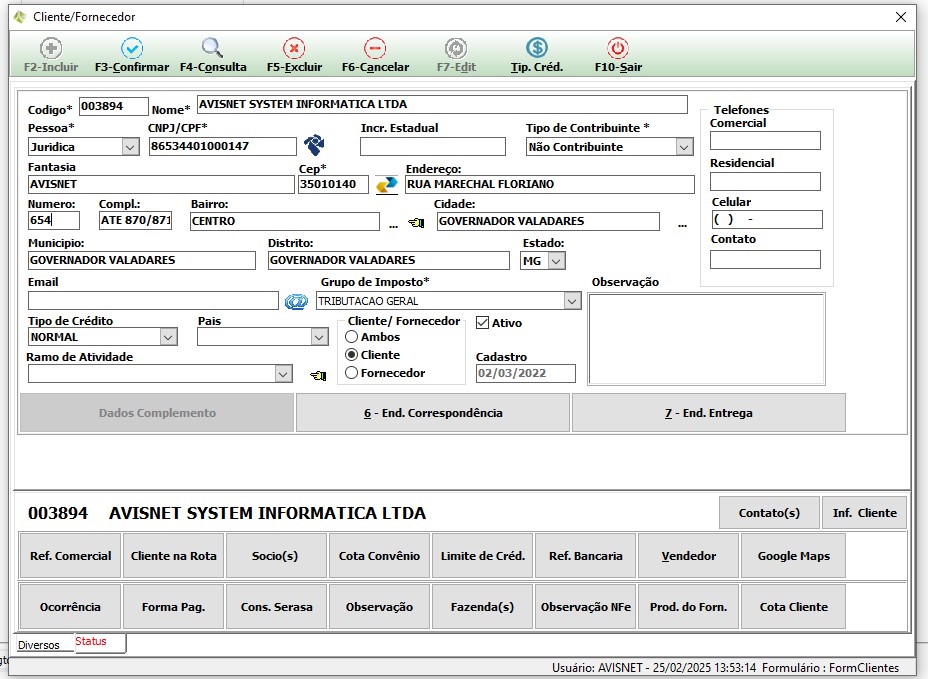Click the email icon next to Email field
Viewport: 928px width, 679px height.
click(295, 301)
